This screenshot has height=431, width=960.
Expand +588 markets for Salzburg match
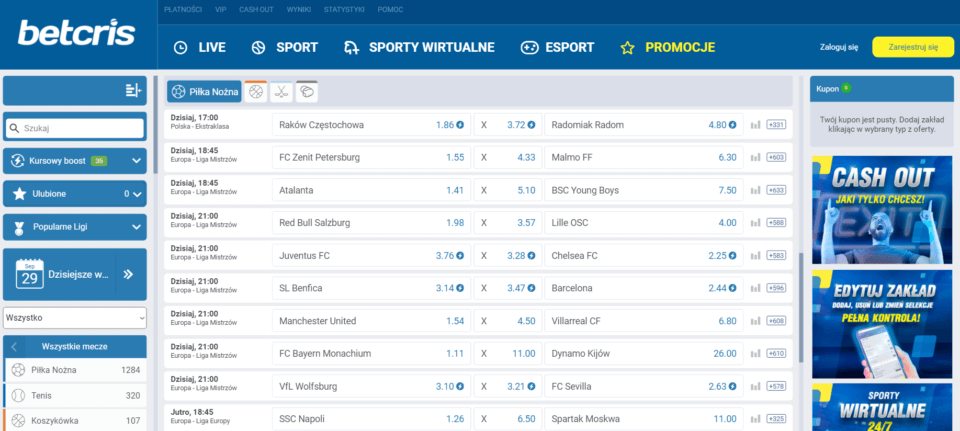[776, 223]
